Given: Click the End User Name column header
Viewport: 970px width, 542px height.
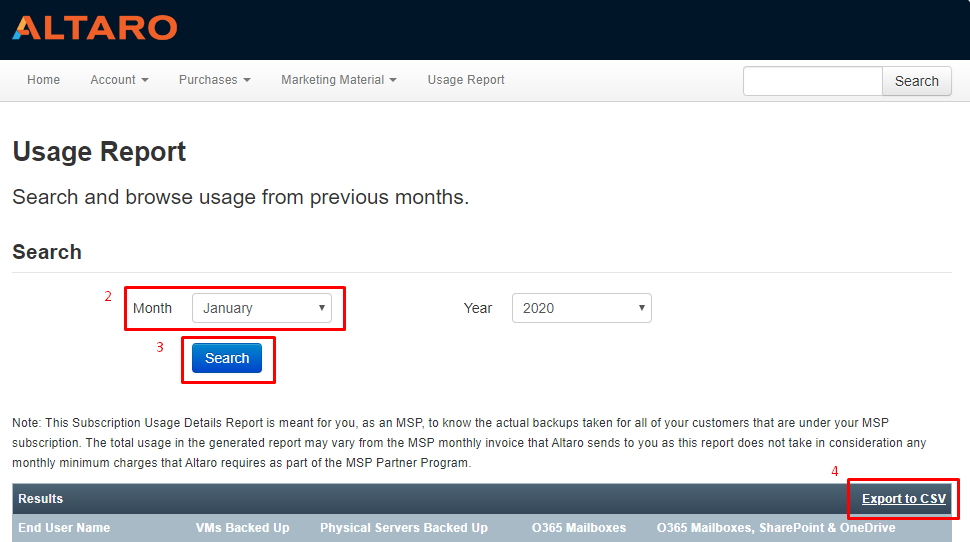Looking at the screenshot, I should (64, 528).
